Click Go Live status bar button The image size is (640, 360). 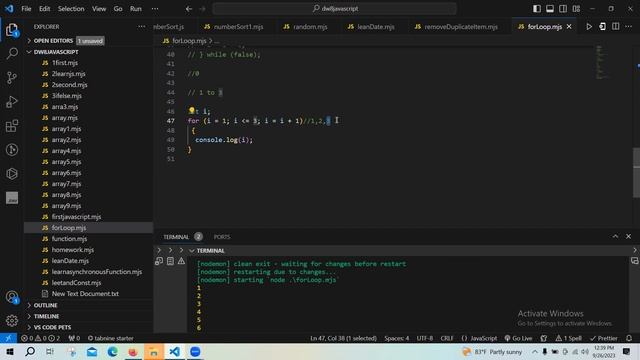(518, 338)
